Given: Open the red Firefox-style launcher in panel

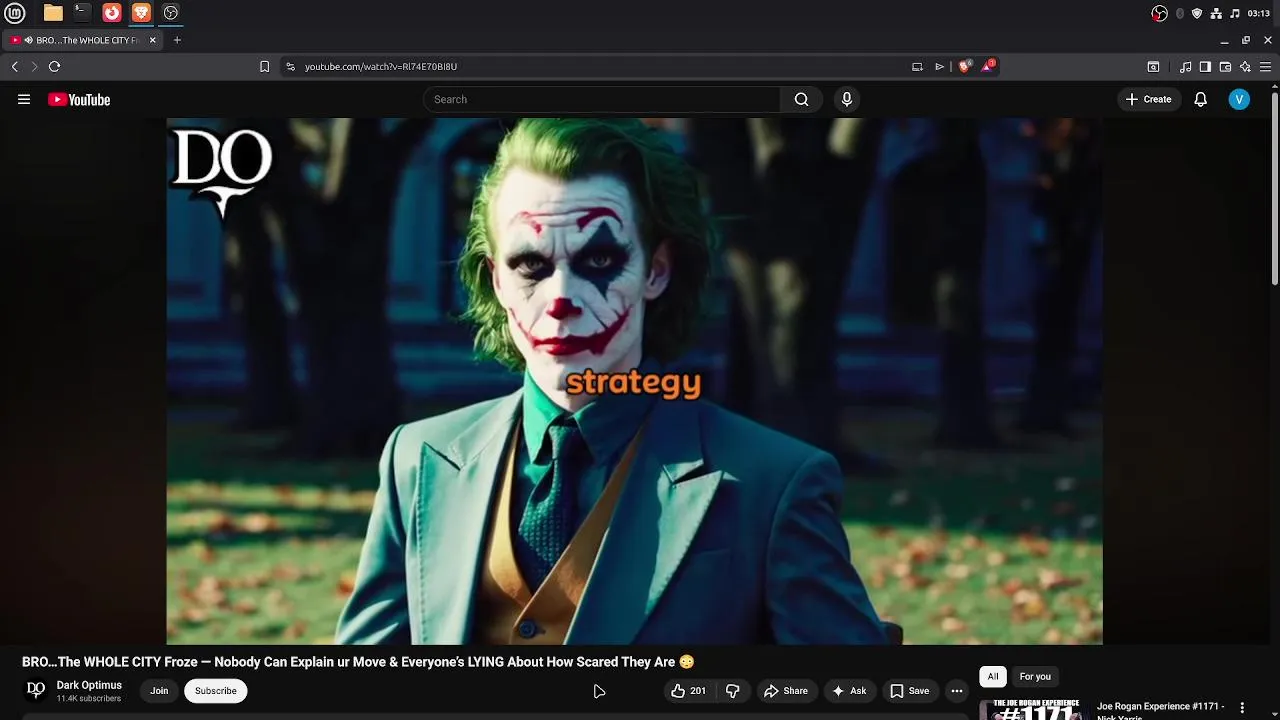Looking at the screenshot, I should pyautogui.click(x=112, y=13).
